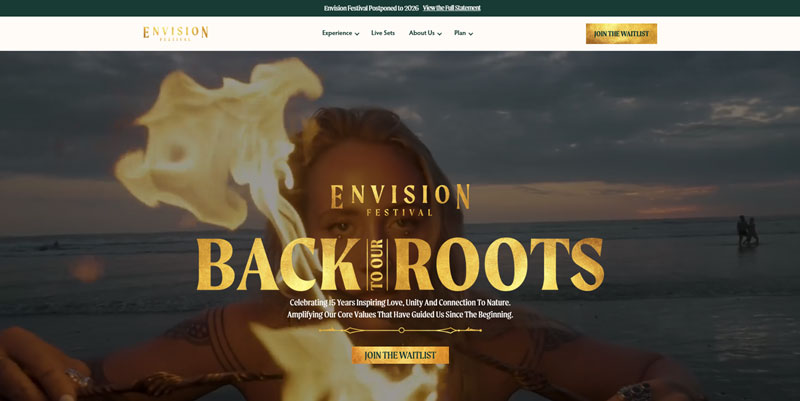Click the Envision Festival hero logo
800x401 pixels.
(399, 200)
